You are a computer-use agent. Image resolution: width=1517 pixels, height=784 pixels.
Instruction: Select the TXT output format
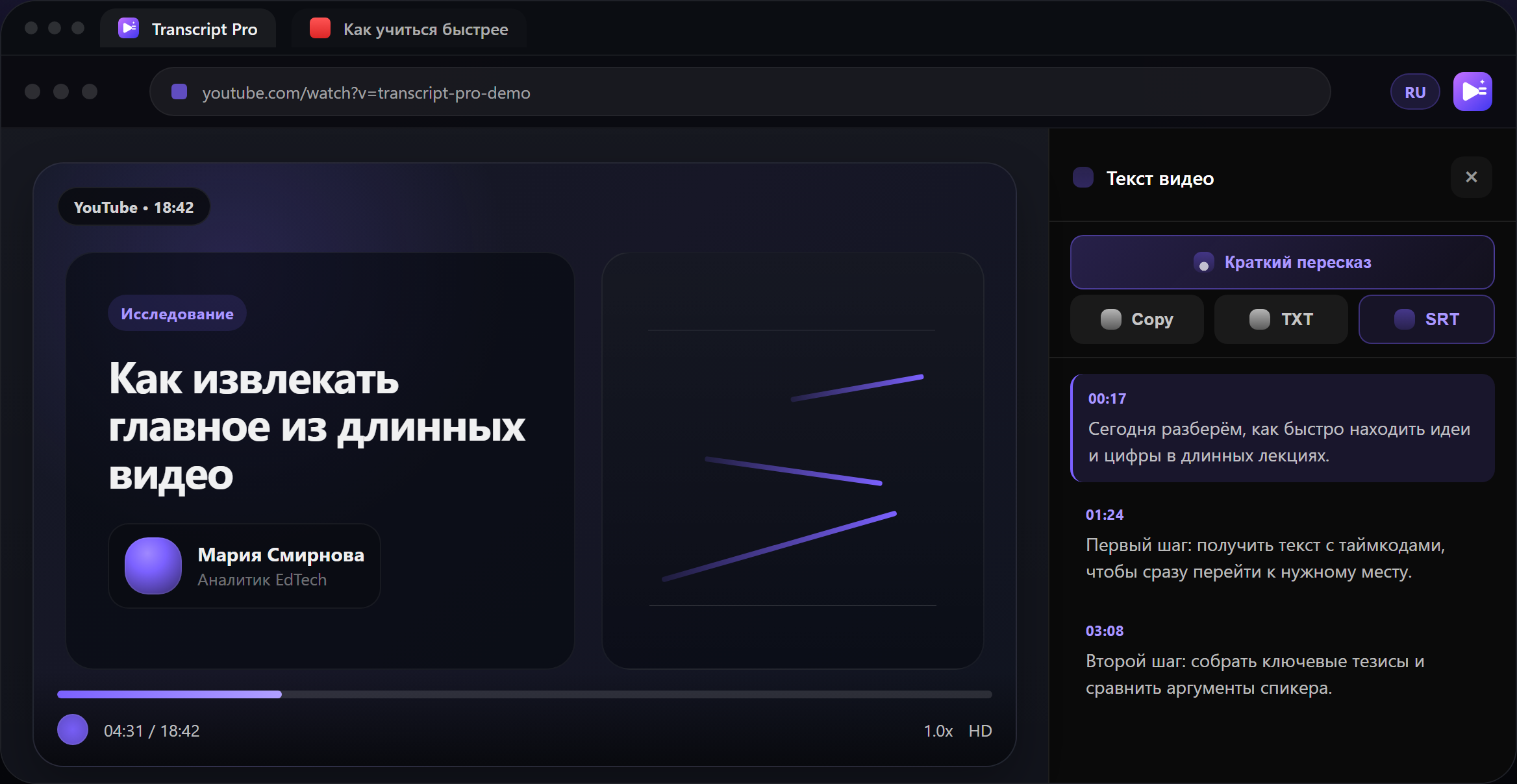click(1280, 319)
